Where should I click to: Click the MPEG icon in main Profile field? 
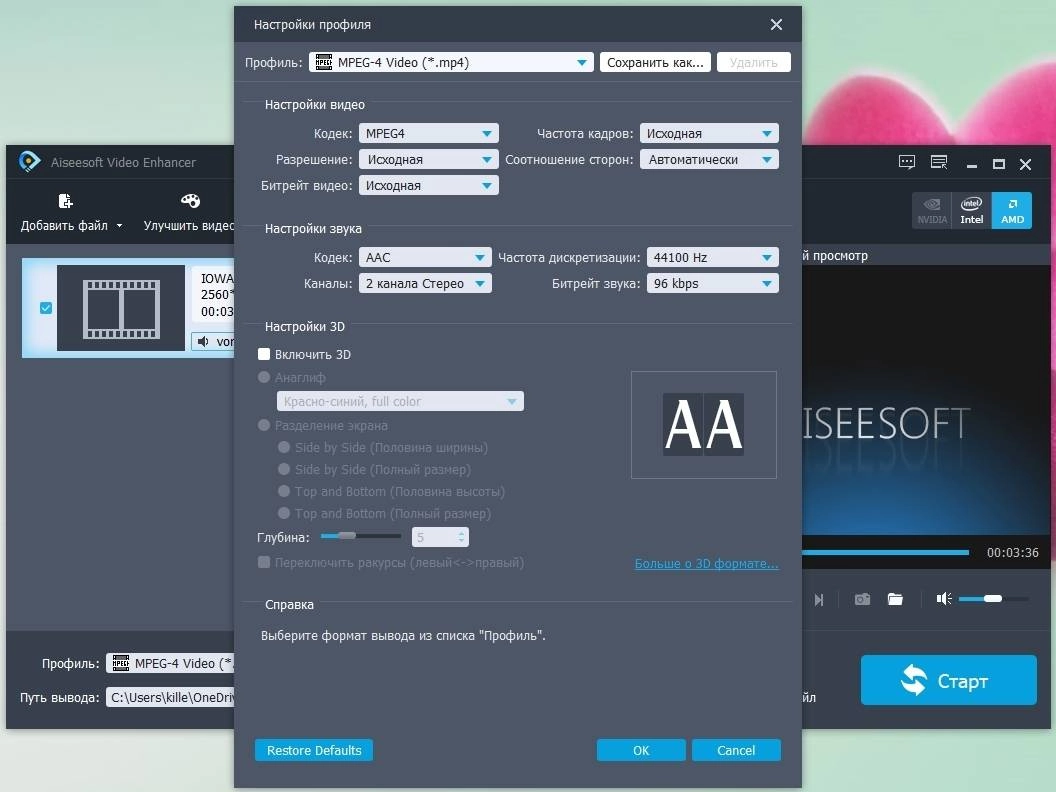click(121, 663)
